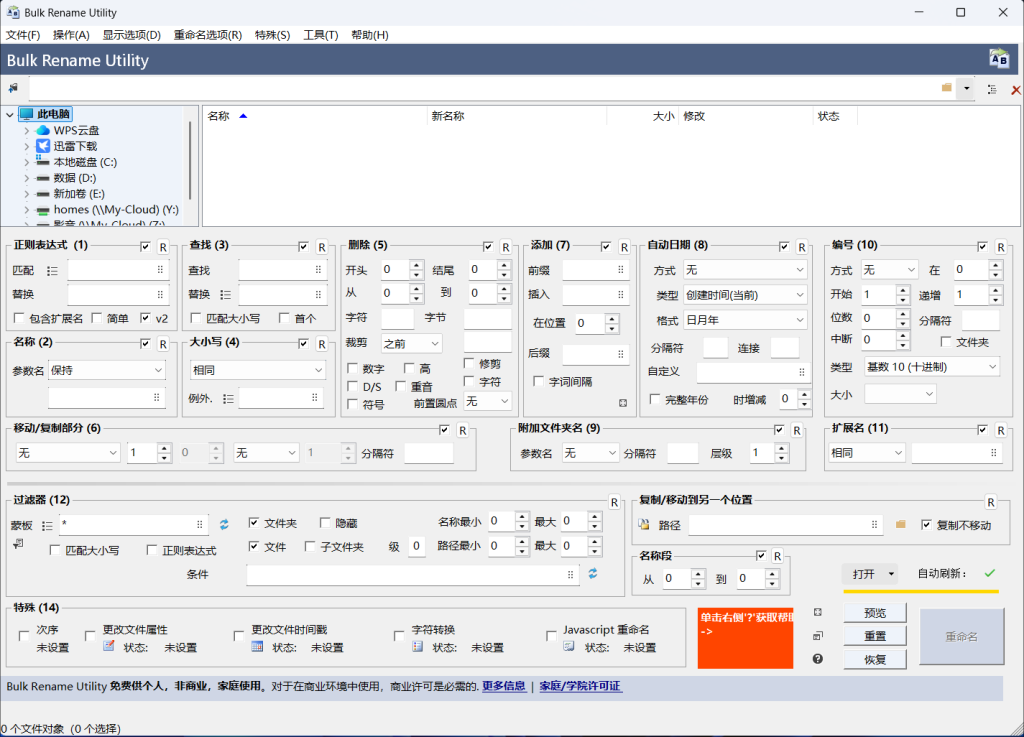
Task: Open the 重命名选项(R) menu
Action: coord(207,35)
